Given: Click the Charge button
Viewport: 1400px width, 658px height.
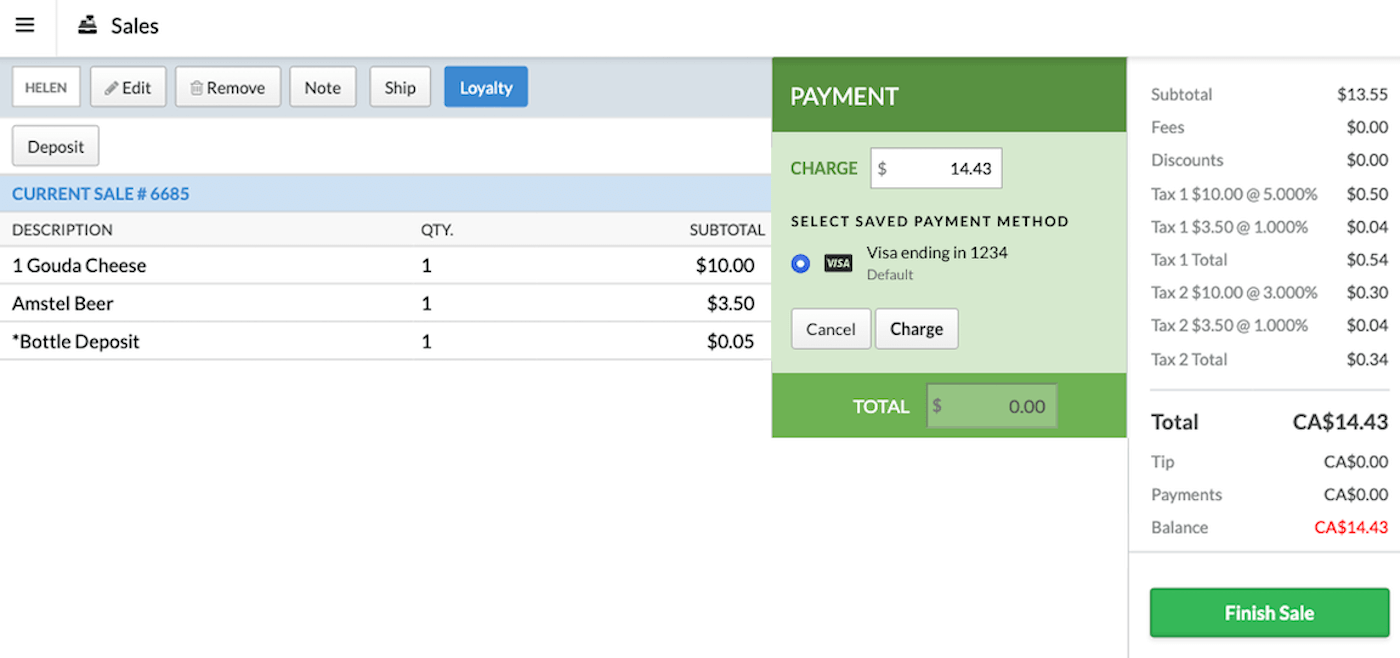Looking at the screenshot, I should 917,329.
